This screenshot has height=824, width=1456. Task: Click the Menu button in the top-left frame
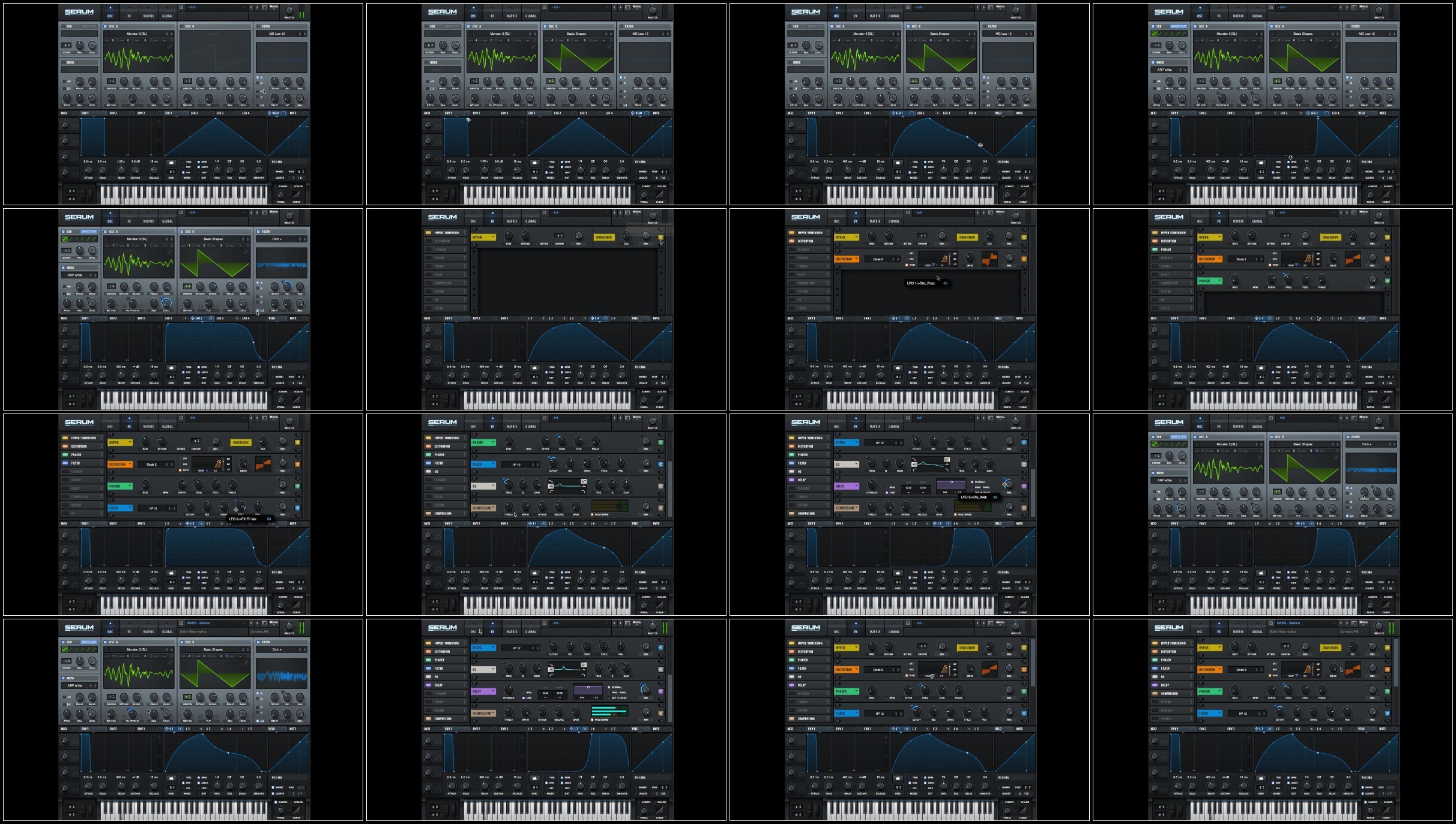click(x=274, y=7)
